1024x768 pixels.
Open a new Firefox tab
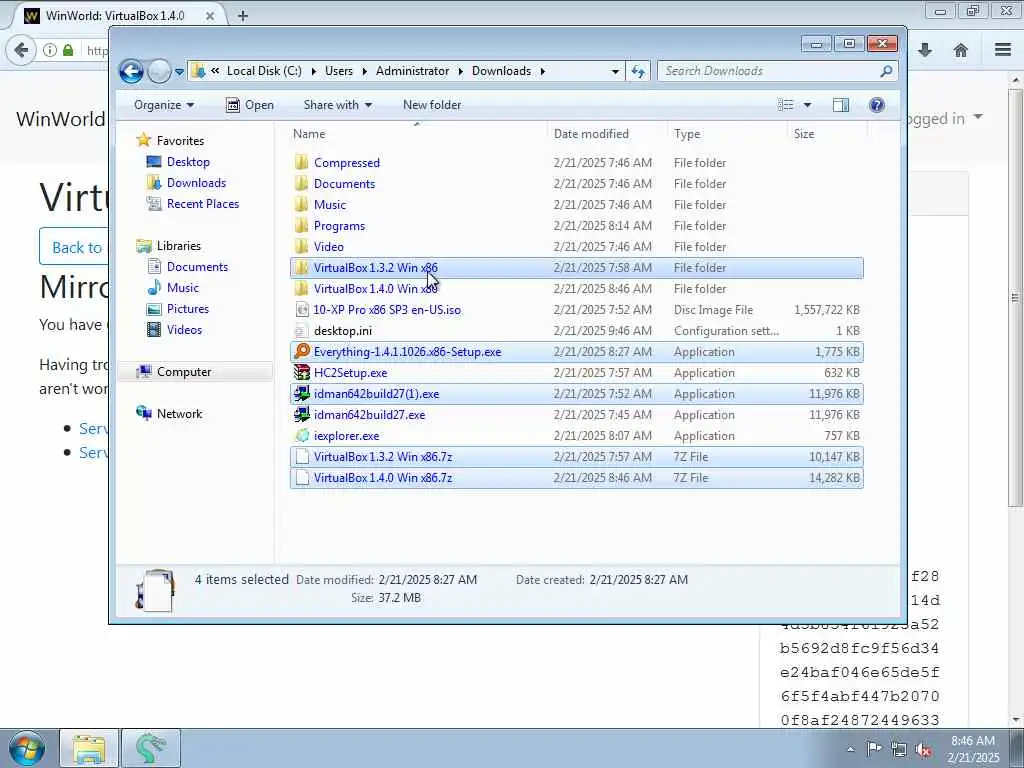243,16
